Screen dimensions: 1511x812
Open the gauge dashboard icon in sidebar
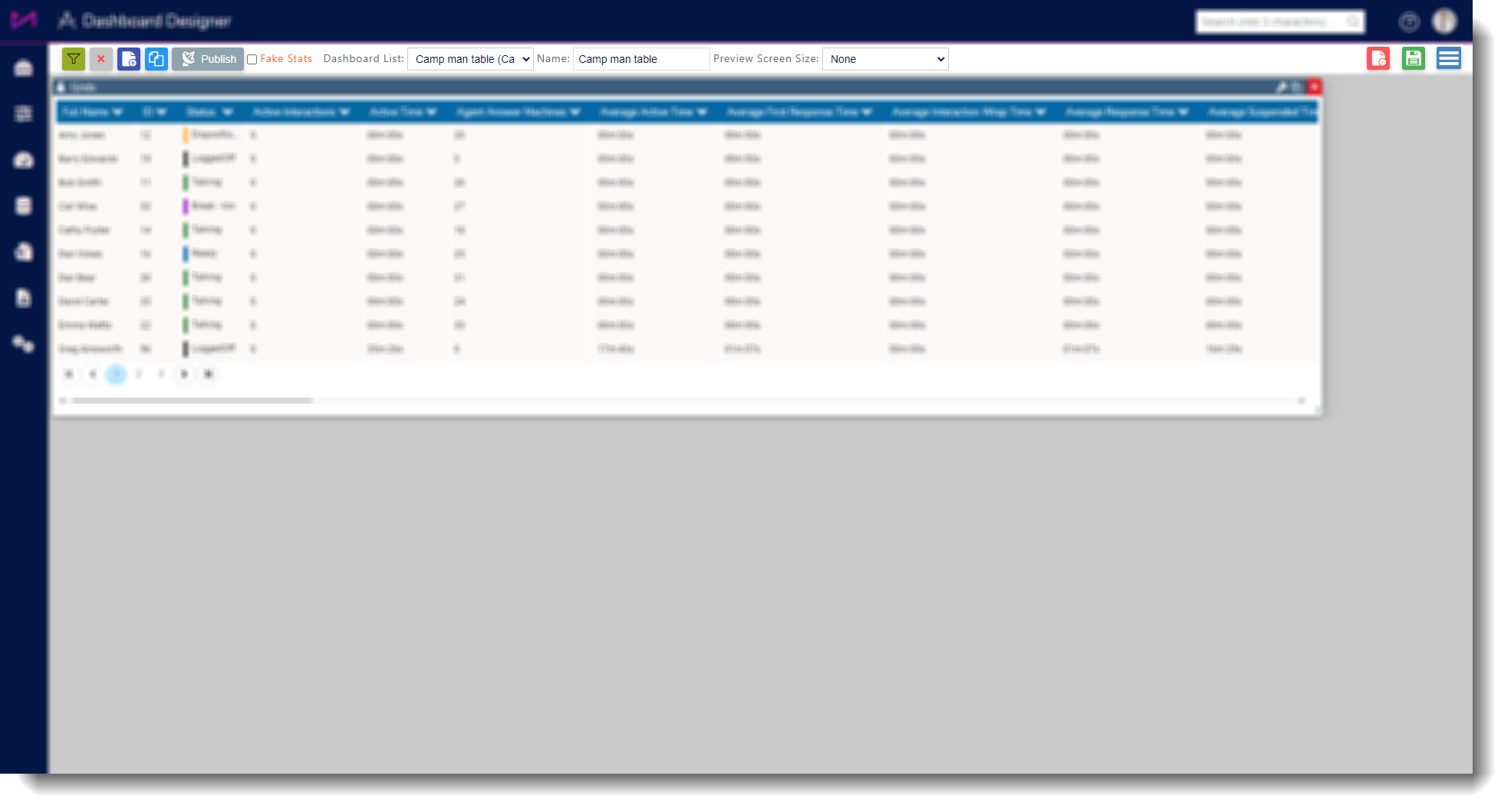pos(24,159)
